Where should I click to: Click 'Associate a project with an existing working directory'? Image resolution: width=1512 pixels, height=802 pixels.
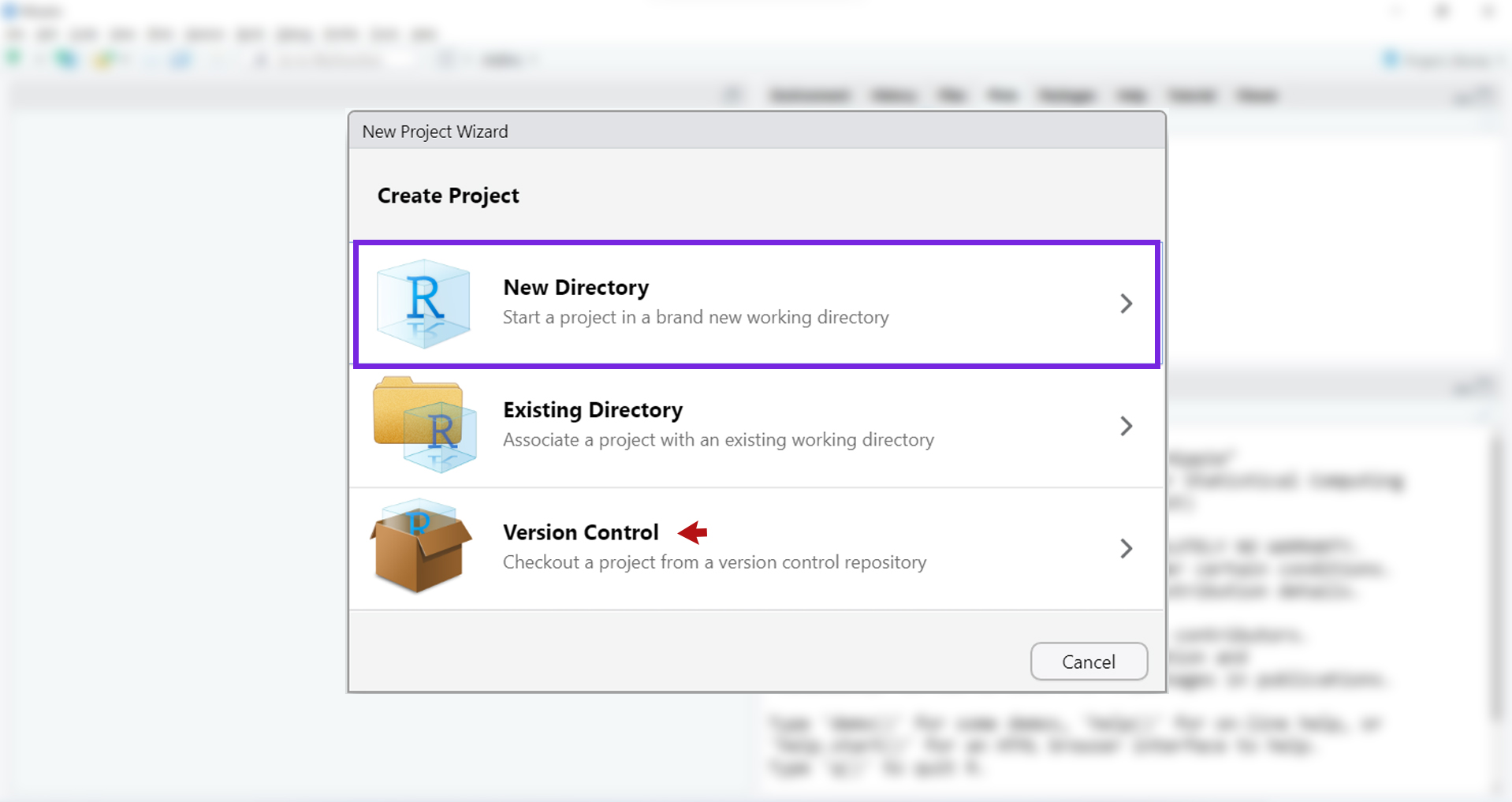pyautogui.click(x=719, y=439)
